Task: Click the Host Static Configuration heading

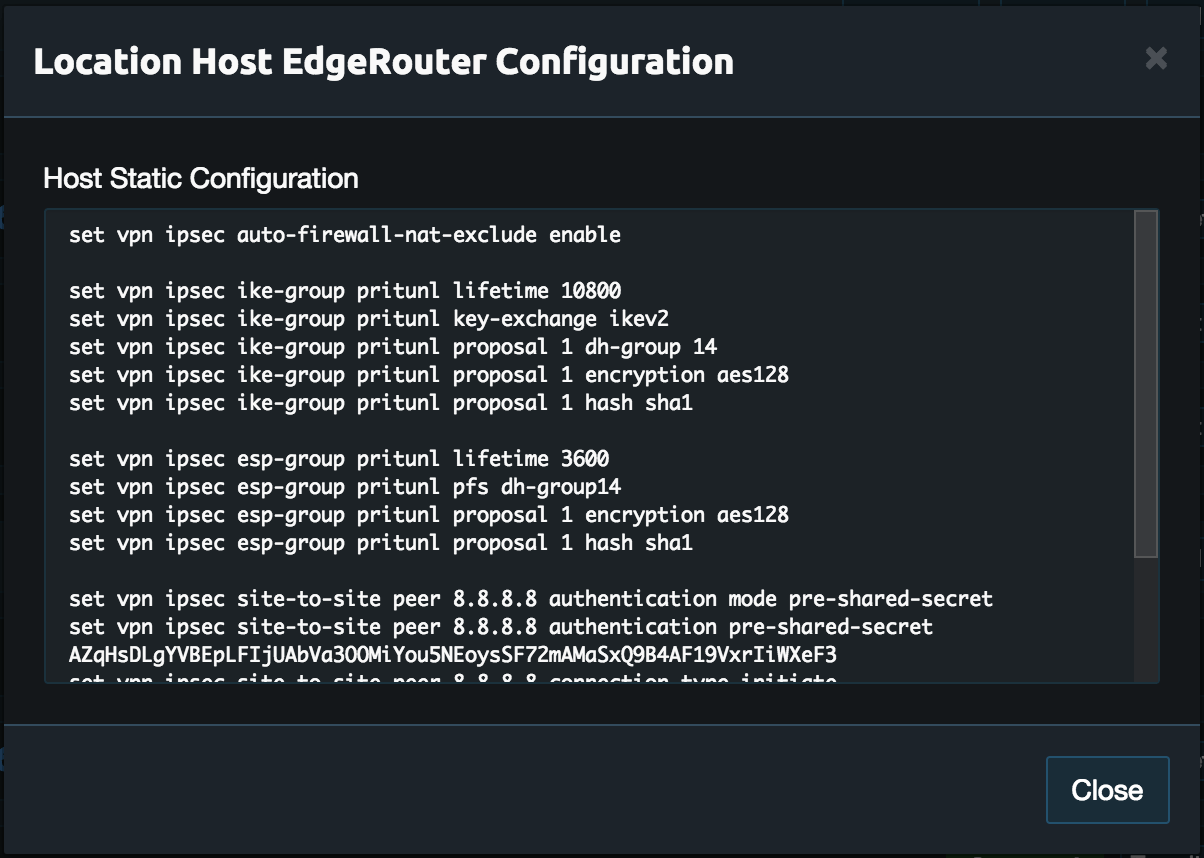Action: coord(199,178)
